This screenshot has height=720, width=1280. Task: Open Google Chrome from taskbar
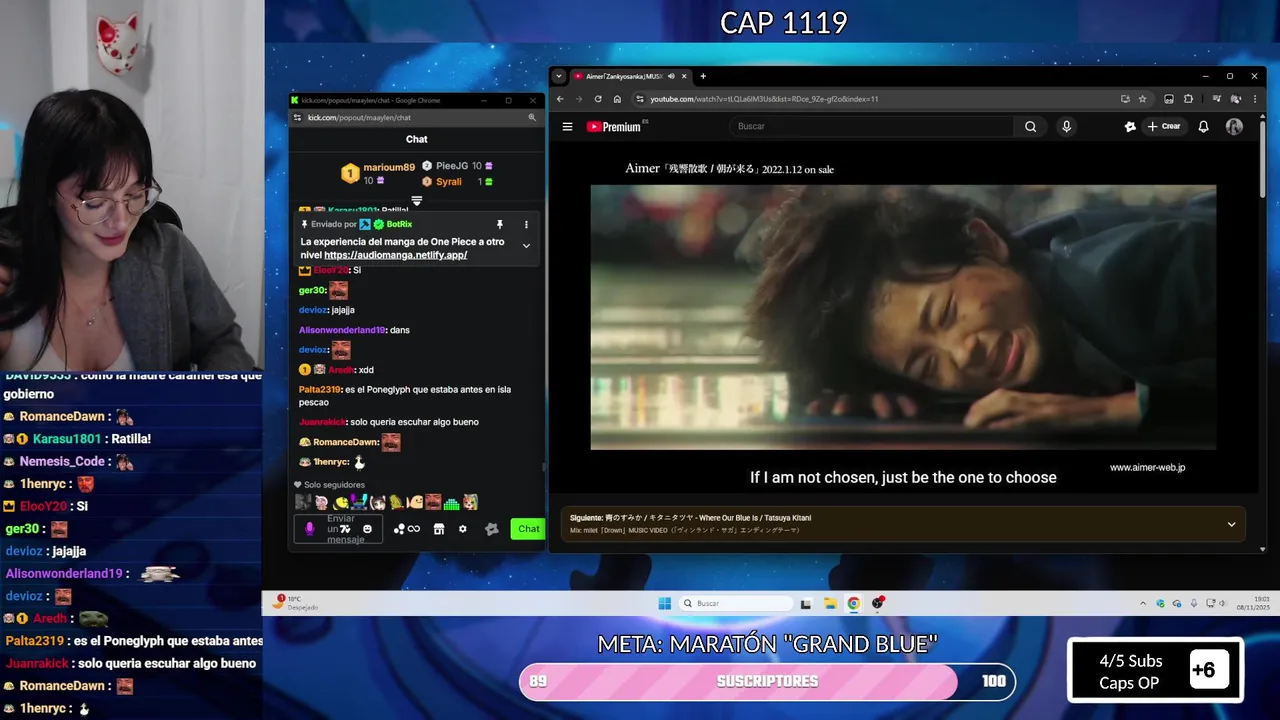853,603
